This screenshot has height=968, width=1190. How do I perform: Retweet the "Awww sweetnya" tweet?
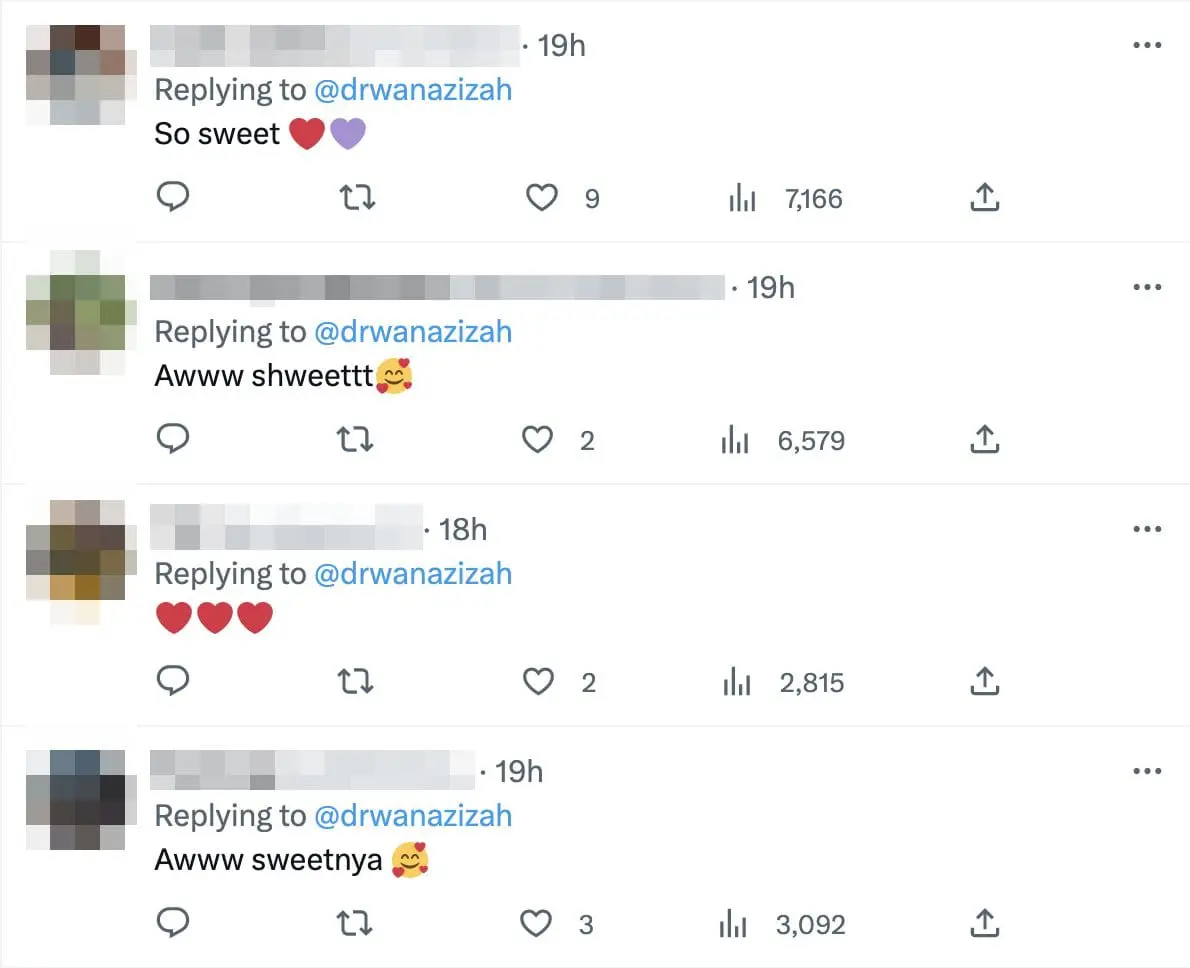point(355,924)
